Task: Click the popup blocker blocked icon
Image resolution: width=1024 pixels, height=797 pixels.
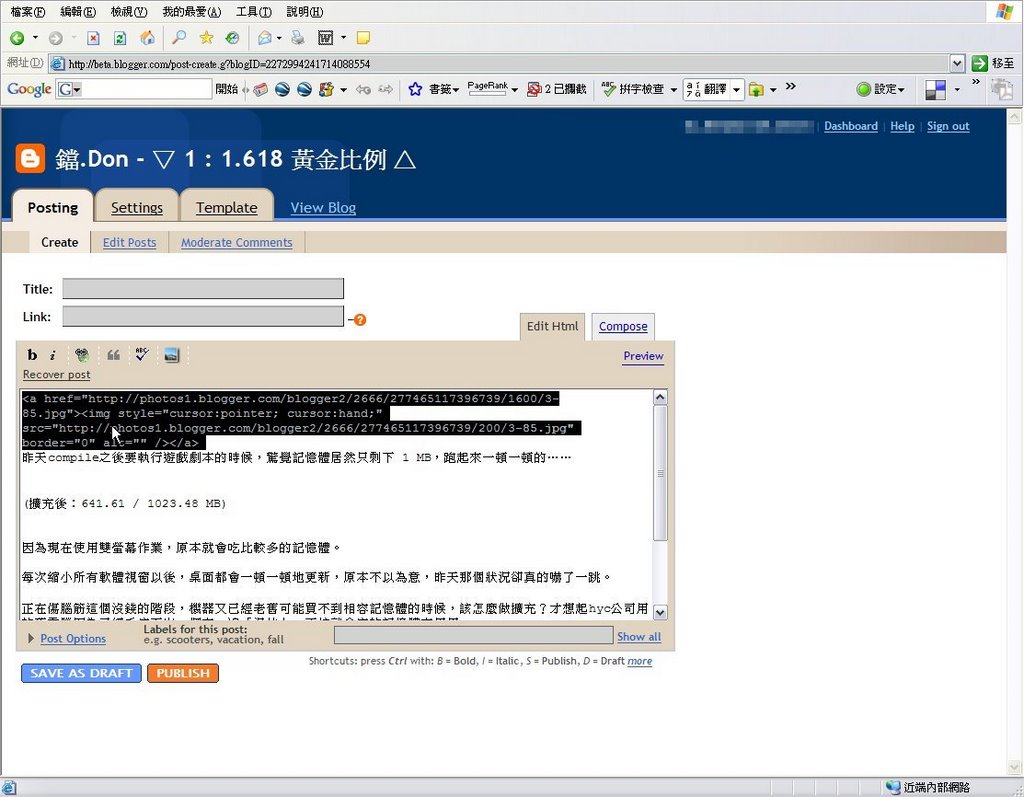Action: tap(534, 89)
